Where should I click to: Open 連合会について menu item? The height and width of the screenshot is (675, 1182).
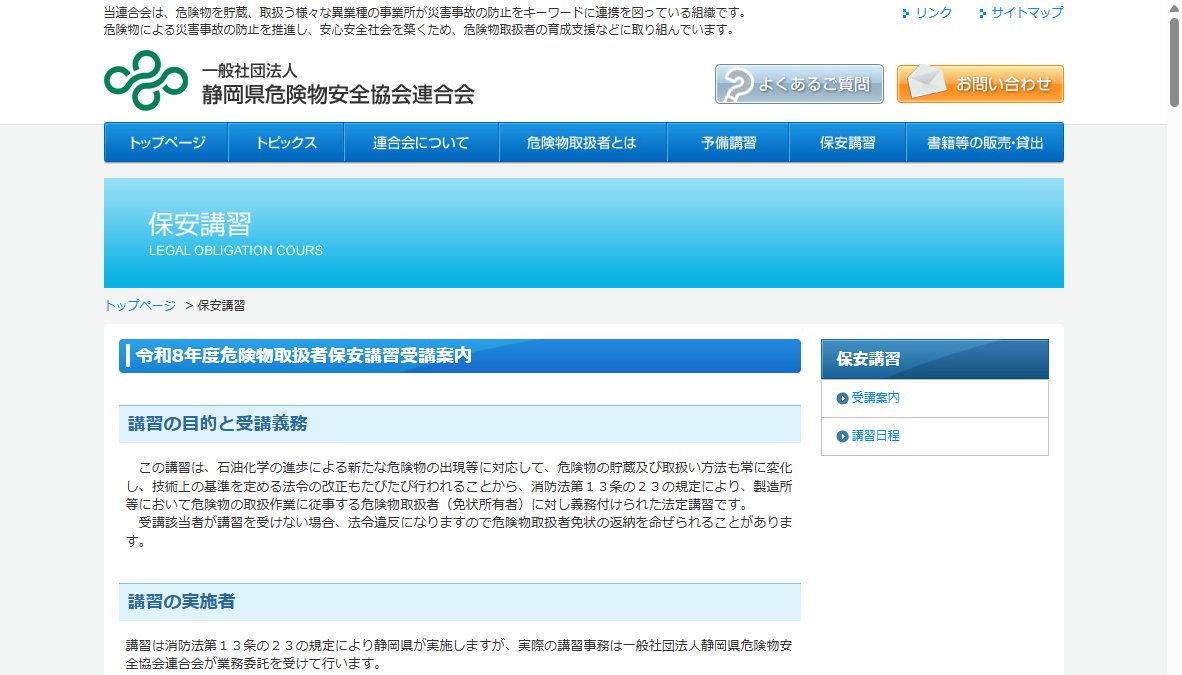pos(421,143)
